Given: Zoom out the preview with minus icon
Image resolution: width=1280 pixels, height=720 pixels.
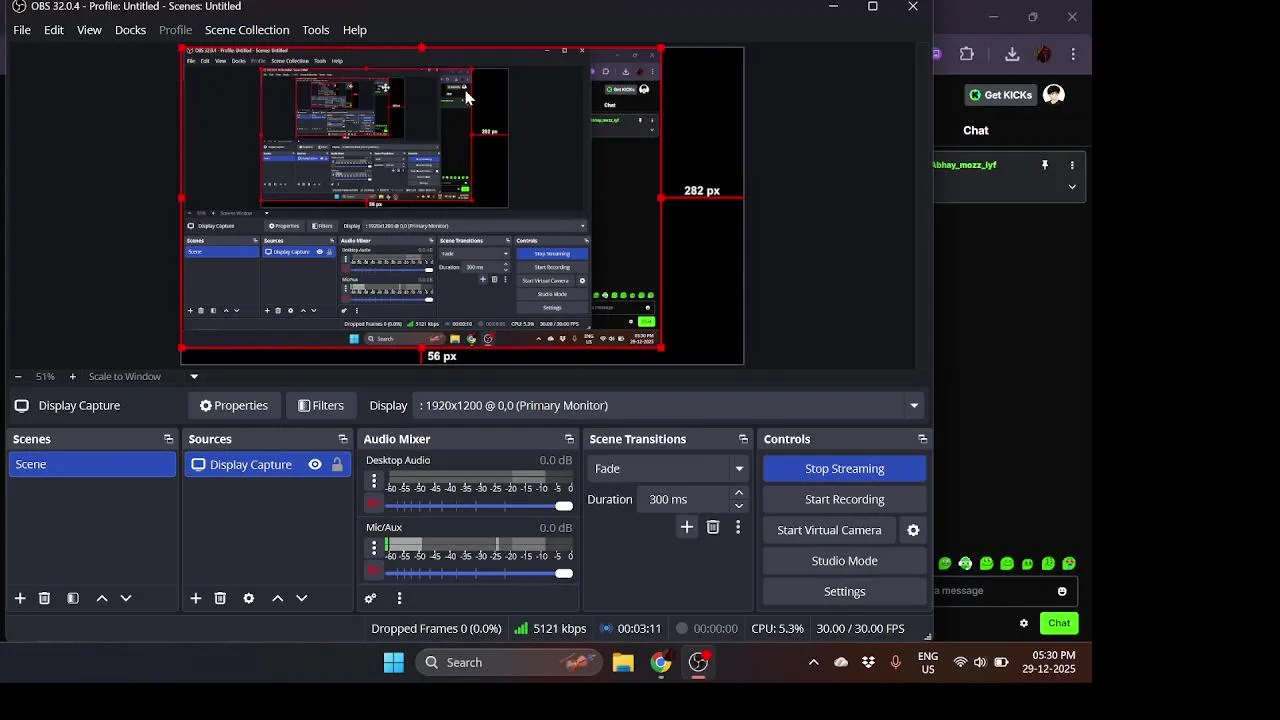Looking at the screenshot, I should pyautogui.click(x=17, y=377).
